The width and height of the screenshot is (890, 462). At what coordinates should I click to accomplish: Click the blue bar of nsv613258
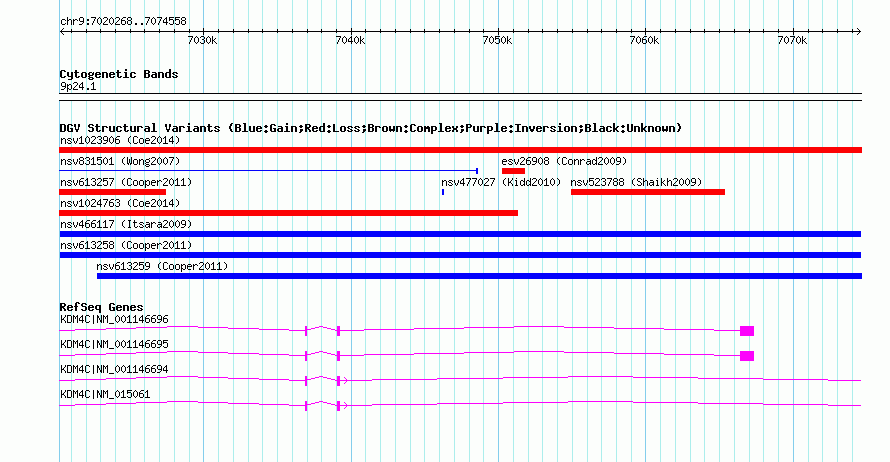pyautogui.click(x=460, y=255)
